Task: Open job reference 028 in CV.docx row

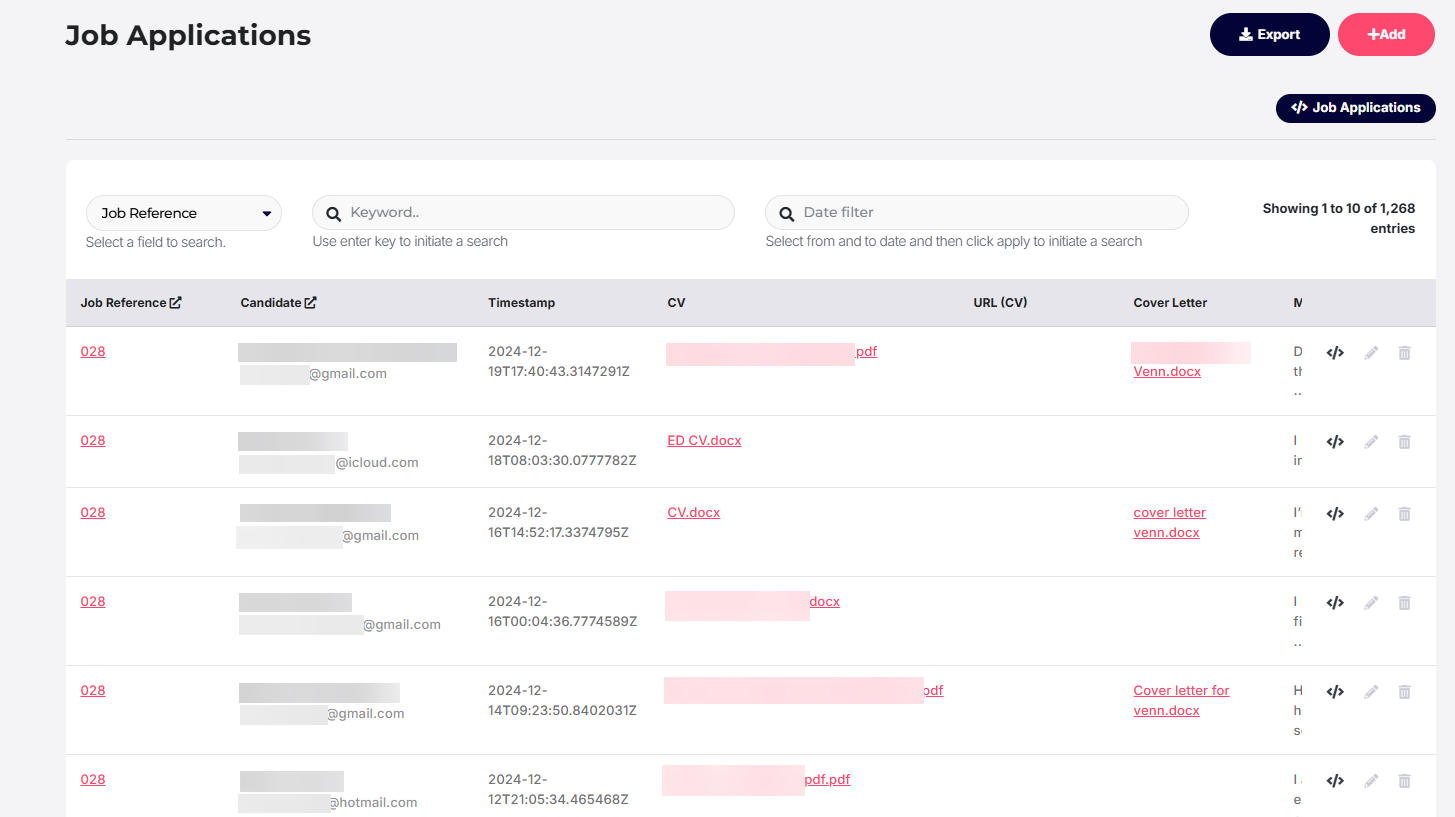Action: [x=93, y=513]
